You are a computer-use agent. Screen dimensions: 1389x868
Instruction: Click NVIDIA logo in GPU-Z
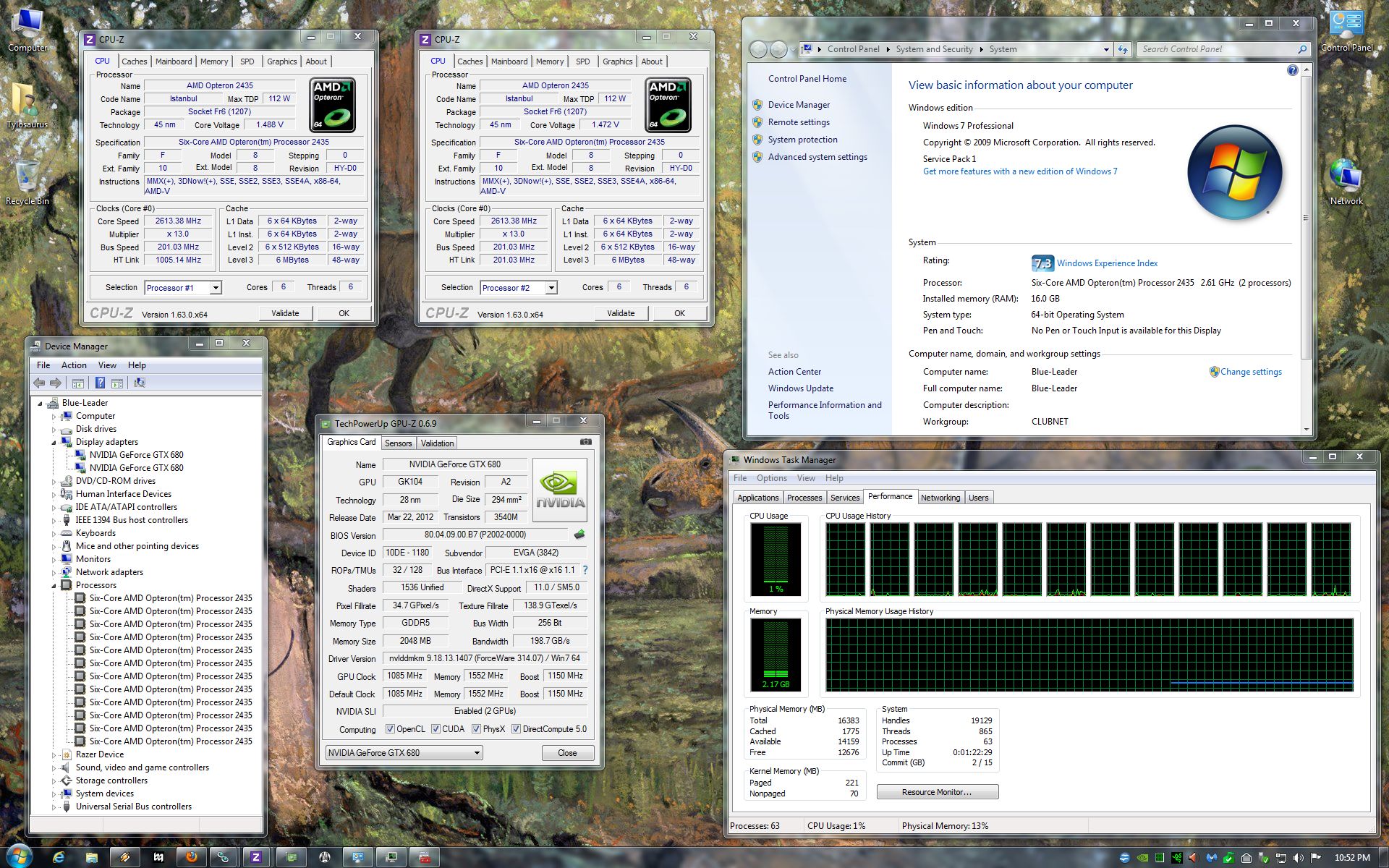(x=559, y=490)
